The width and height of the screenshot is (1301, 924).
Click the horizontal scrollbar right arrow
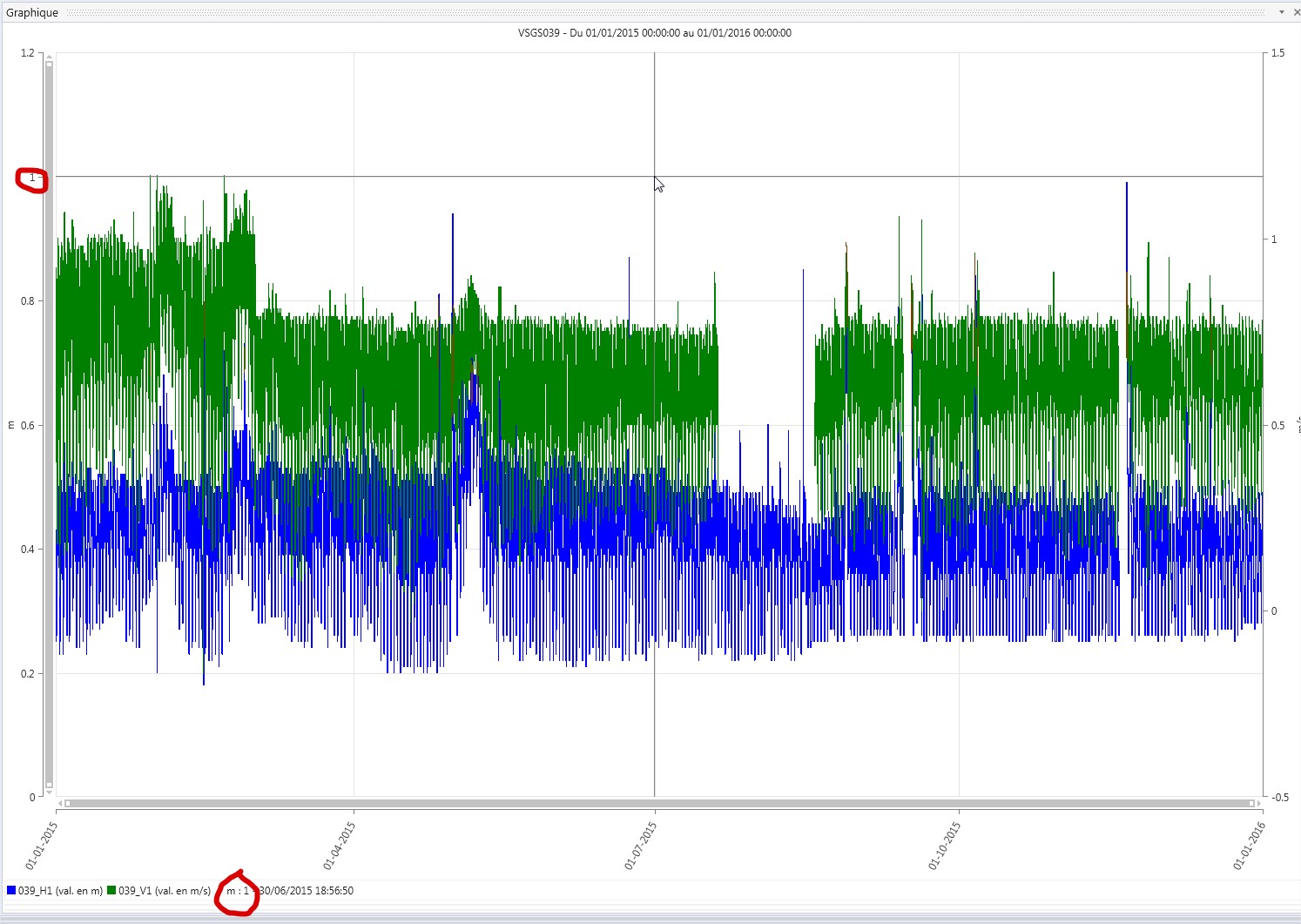point(1258,803)
